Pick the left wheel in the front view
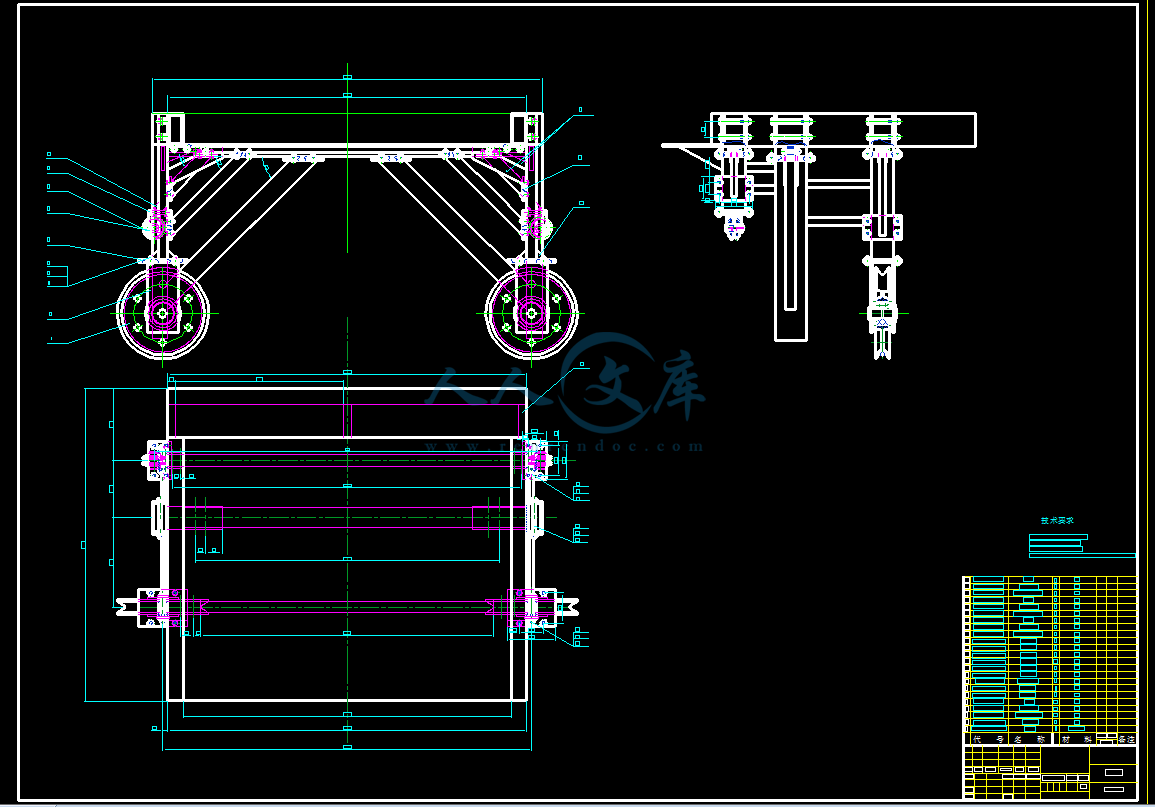 [163, 313]
